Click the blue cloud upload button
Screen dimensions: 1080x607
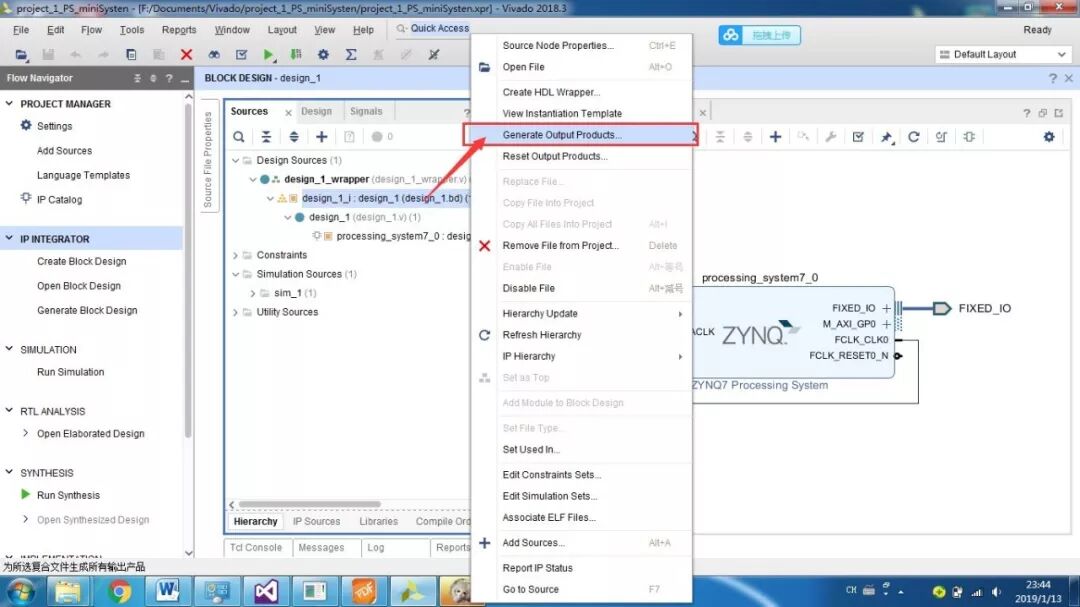(x=759, y=34)
